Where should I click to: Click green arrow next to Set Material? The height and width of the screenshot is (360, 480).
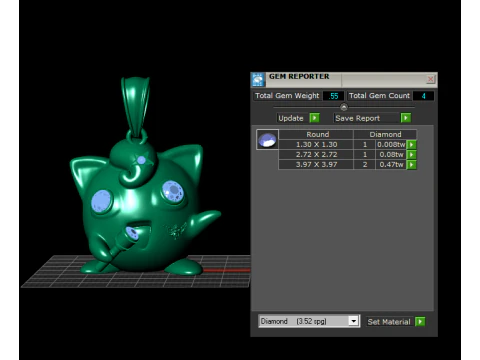pos(420,322)
